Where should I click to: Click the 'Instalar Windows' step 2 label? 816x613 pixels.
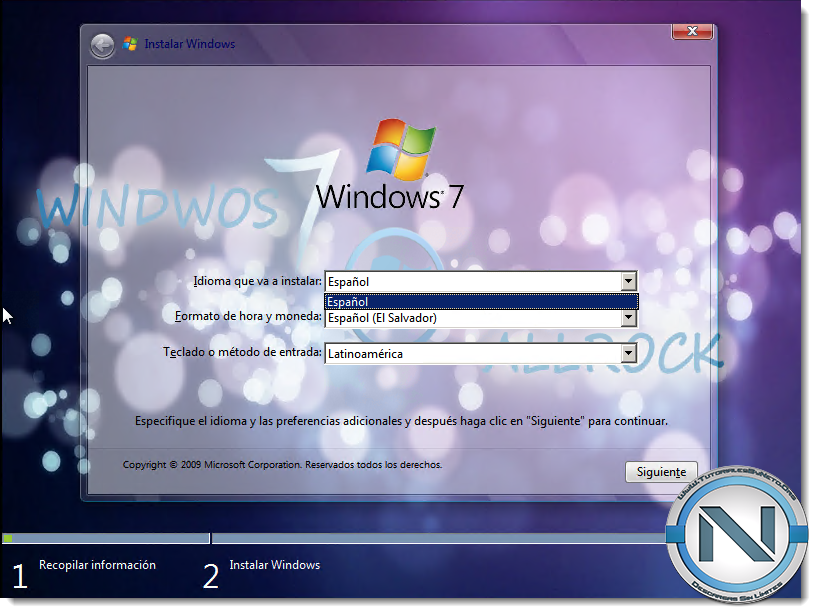(x=275, y=565)
